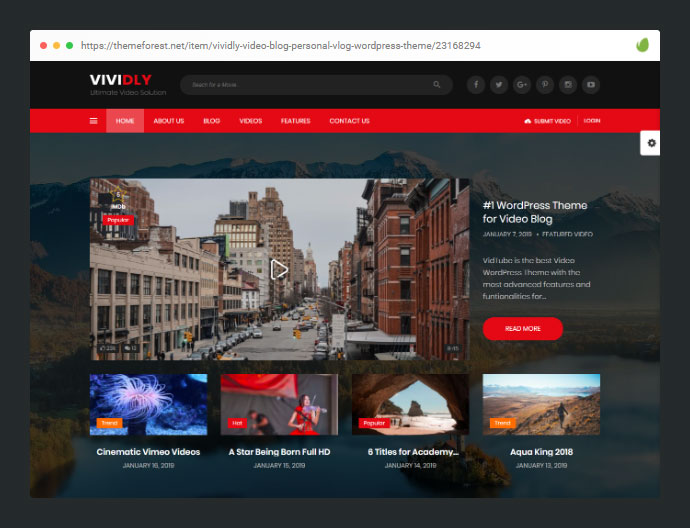Screen dimensions: 690x528
Task: Open the settings gear panel
Action: coord(651,143)
